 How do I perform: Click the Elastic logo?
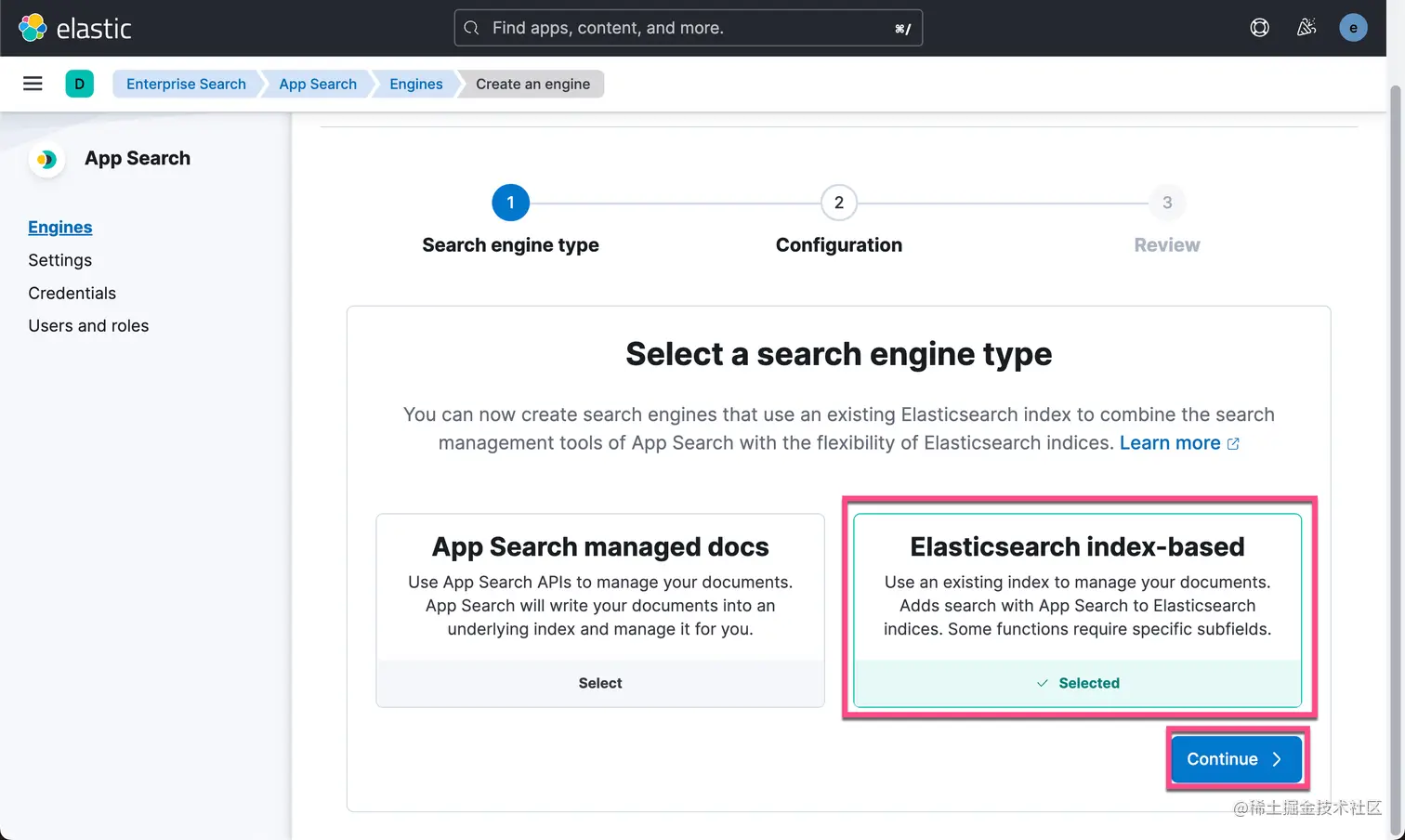75,28
